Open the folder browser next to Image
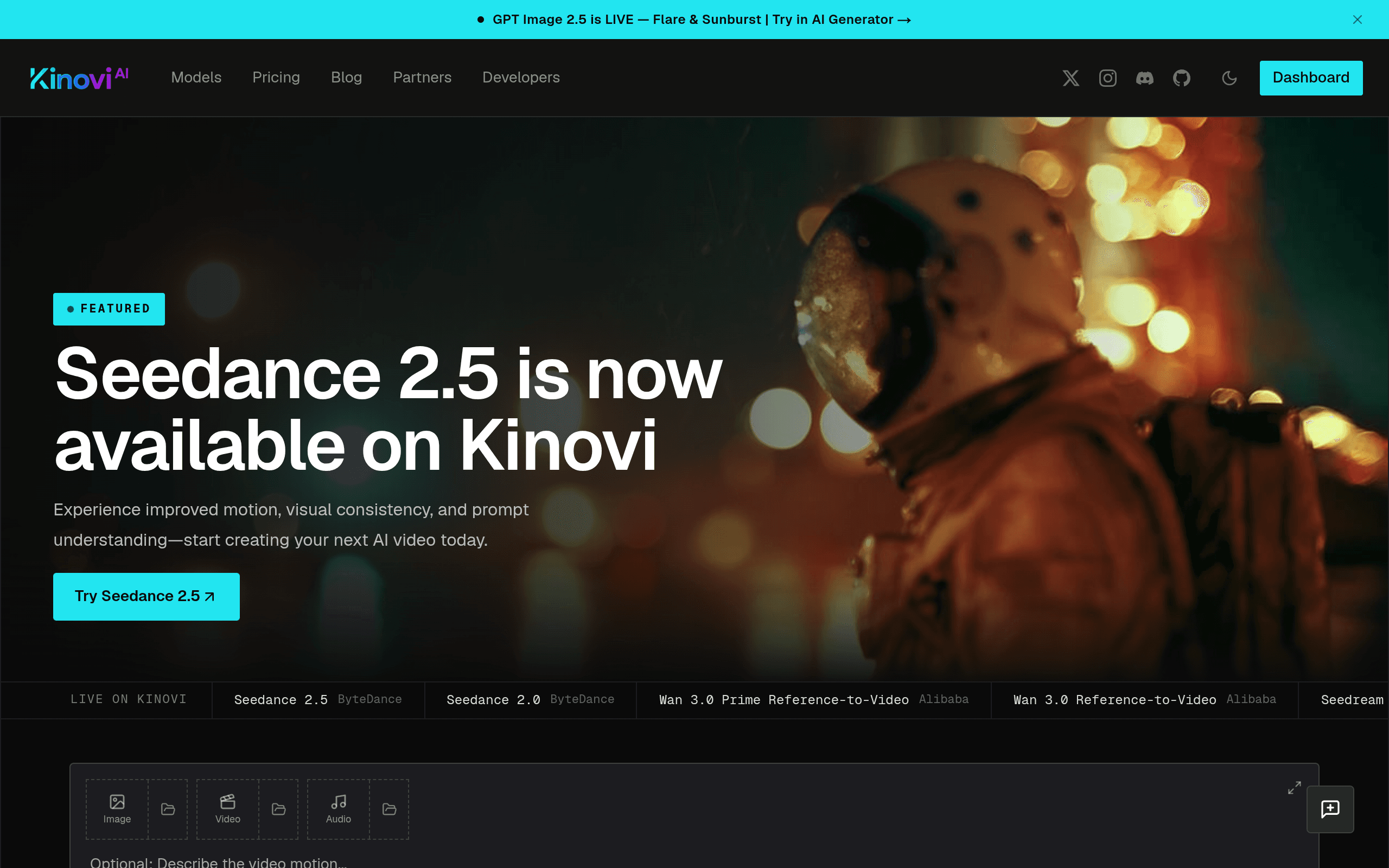The height and width of the screenshot is (868, 1389). click(x=168, y=809)
